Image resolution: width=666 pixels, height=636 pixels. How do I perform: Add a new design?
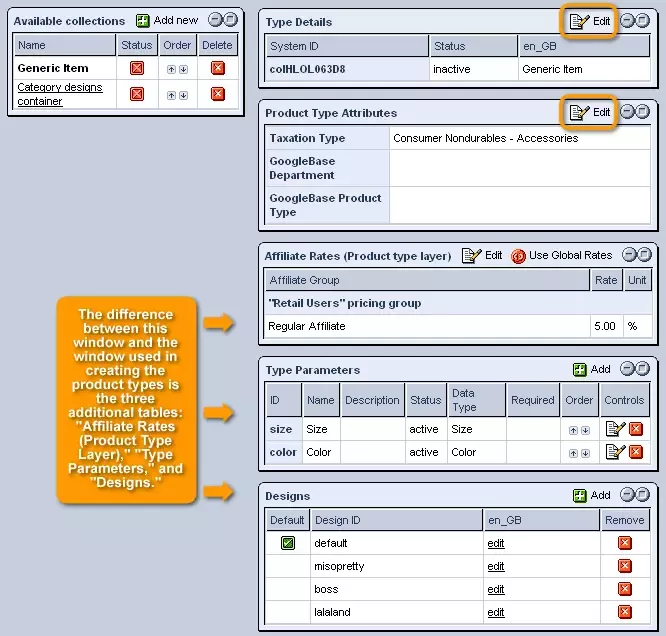click(x=591, y=495)
